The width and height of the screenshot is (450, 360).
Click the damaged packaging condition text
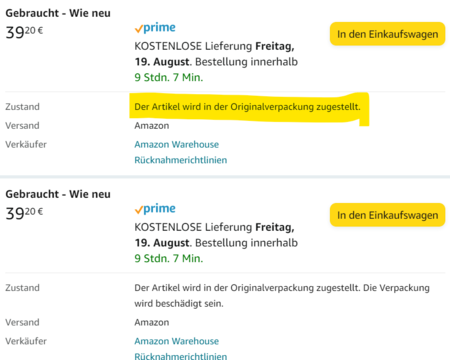coord(282,296)
